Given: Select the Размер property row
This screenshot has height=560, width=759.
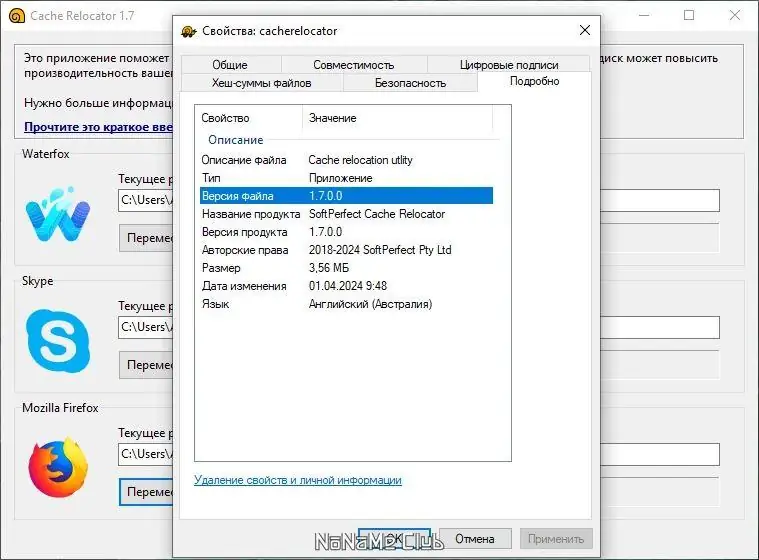Looking at the screenshot, I should 347,268.
